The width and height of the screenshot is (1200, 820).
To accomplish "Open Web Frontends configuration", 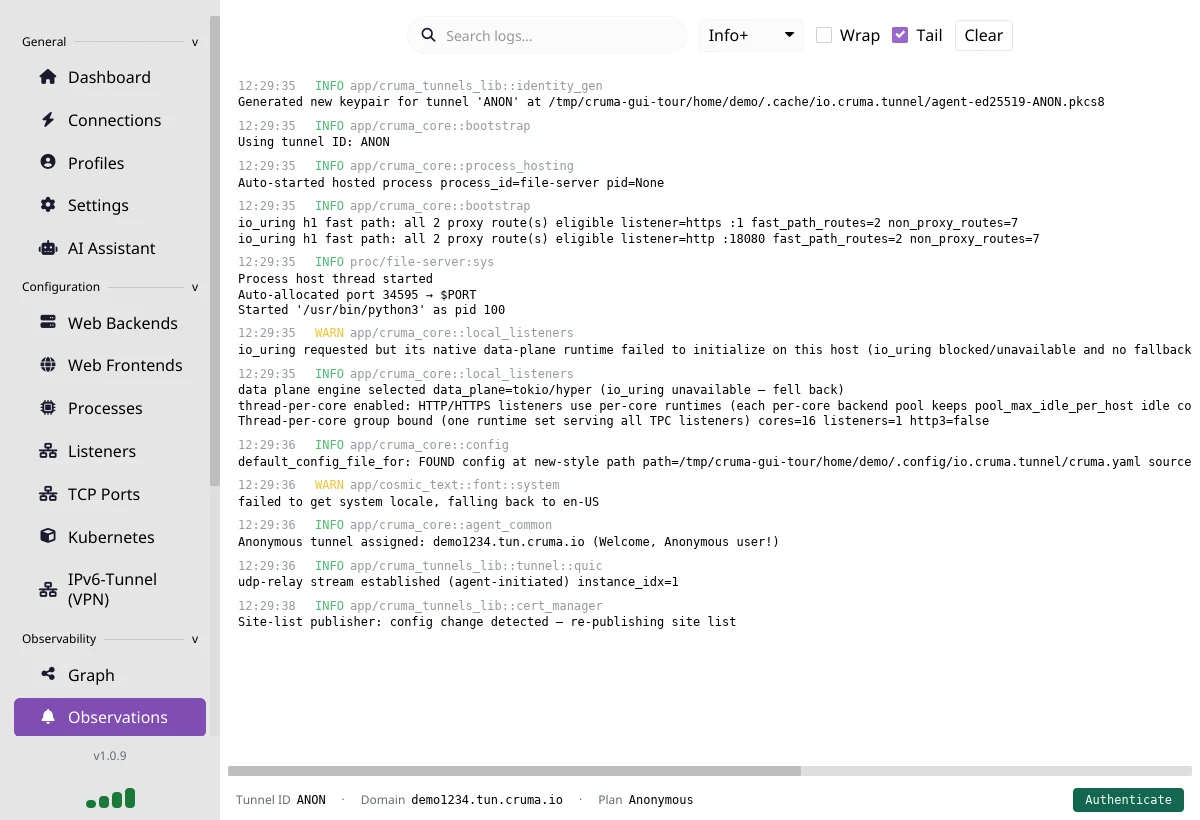I will 110,365.
